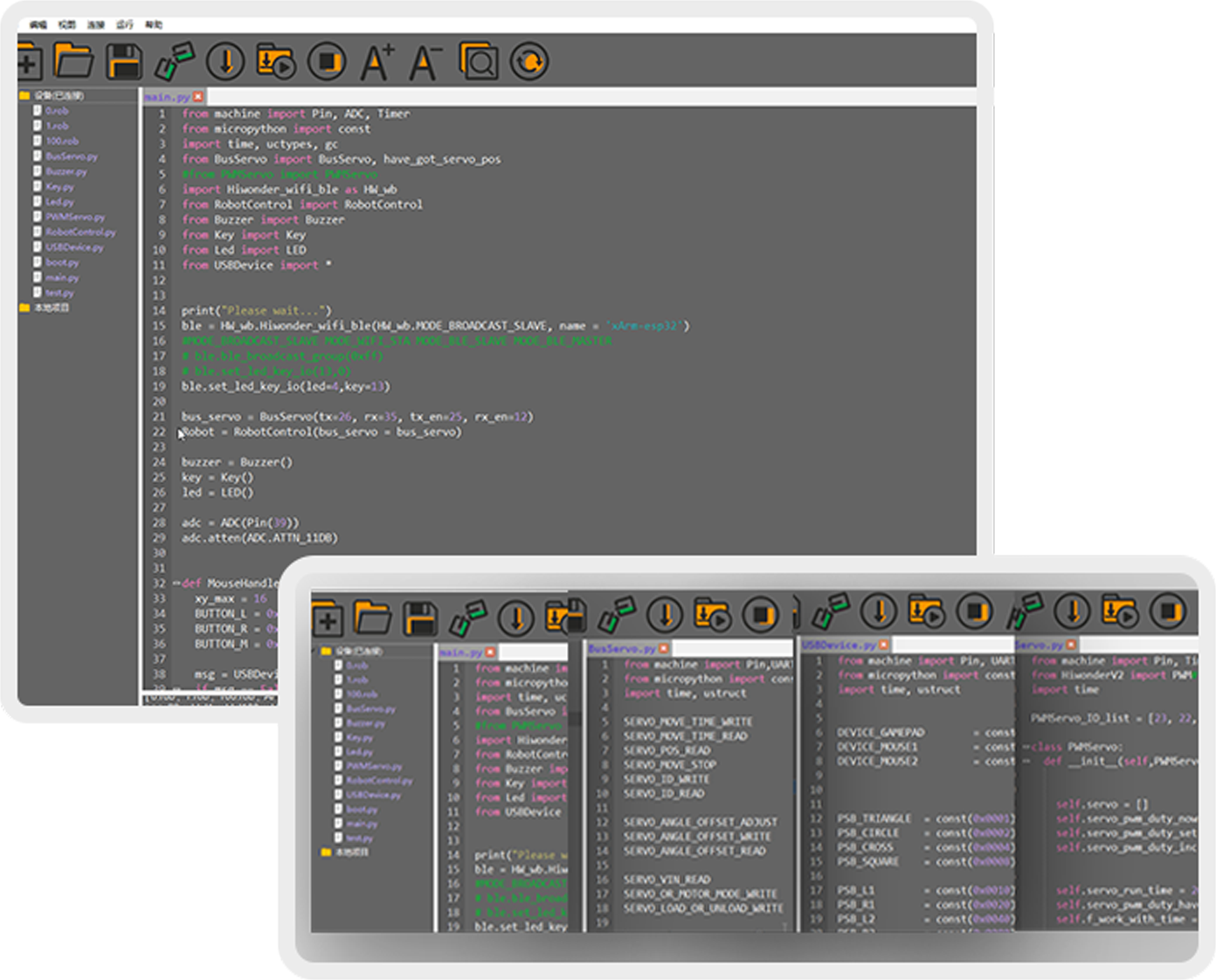Select Led.py in top window file tree
This screenshot has width=1216, height=980.
[x=59, y=202]
